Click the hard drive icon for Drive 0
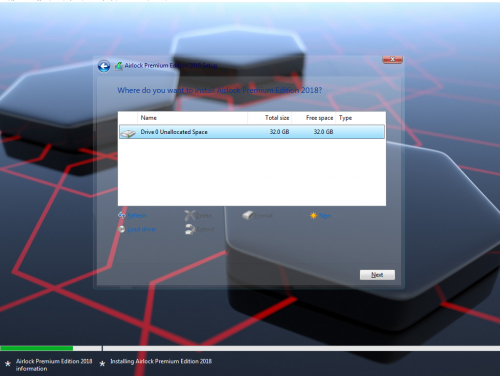 tap(128, 133)
